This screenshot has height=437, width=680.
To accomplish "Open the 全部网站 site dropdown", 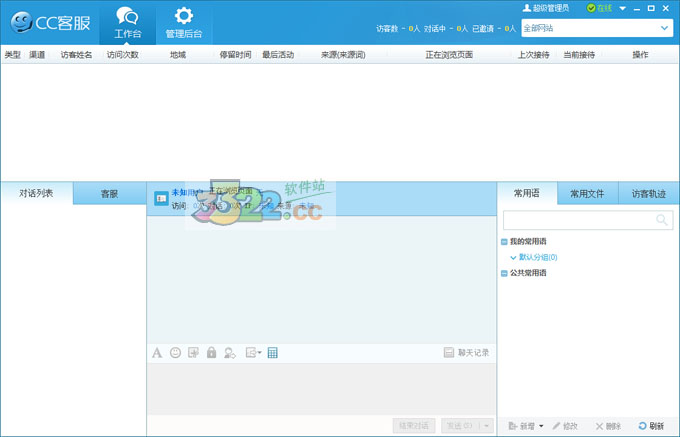I will click(597, 28).
